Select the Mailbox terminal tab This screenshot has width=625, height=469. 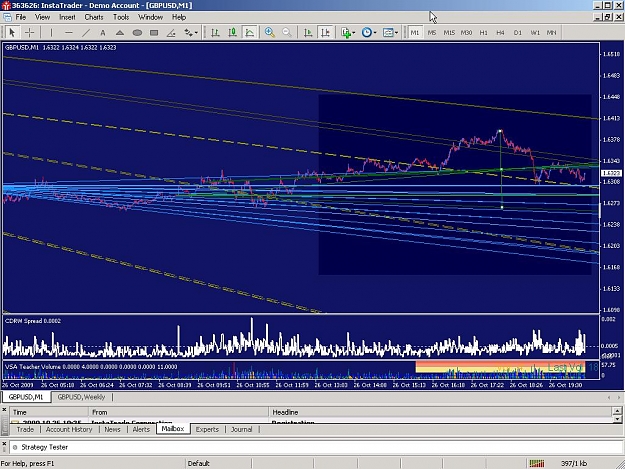coord(173,429)
